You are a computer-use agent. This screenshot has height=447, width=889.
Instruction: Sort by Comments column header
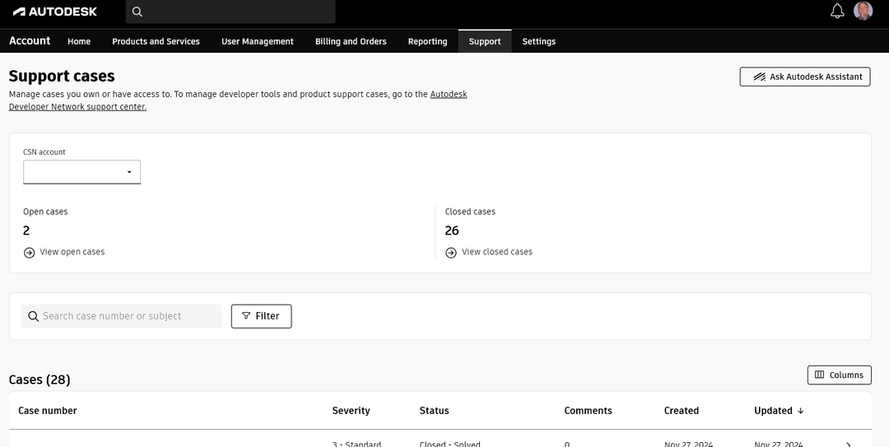click(x=588, y=411)
